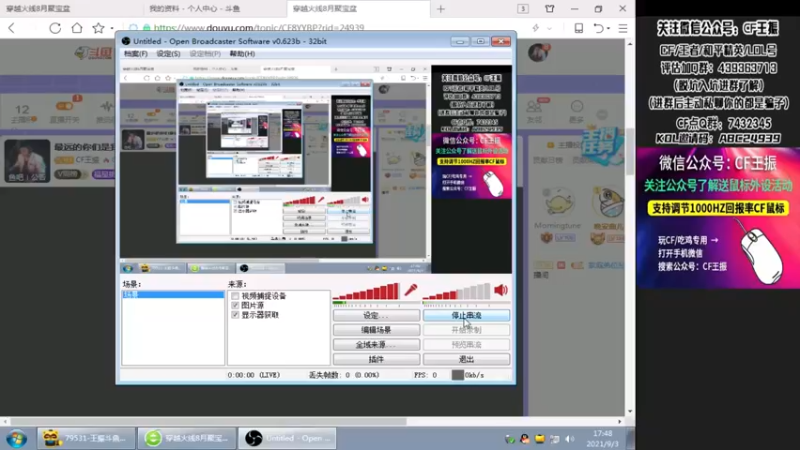800x450 pixels.
Task: Click the browser scrollbar up arrow
Action: pyautogui.click(x=630, y=44)
